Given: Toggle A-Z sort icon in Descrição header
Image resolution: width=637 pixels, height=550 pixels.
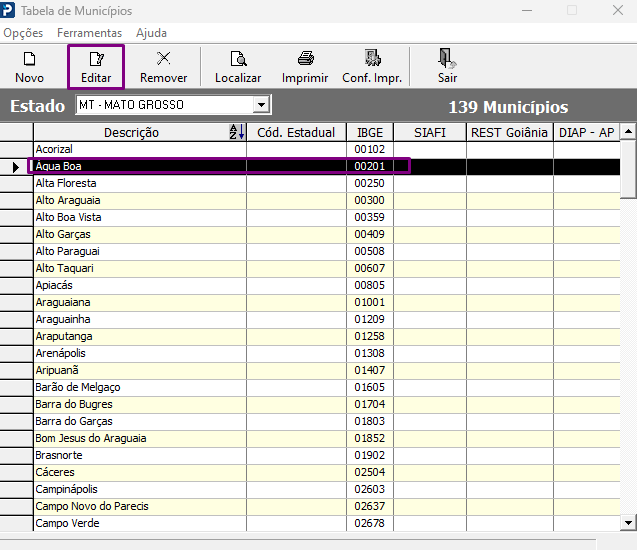Looking at the screenshot, I should 237,132.
